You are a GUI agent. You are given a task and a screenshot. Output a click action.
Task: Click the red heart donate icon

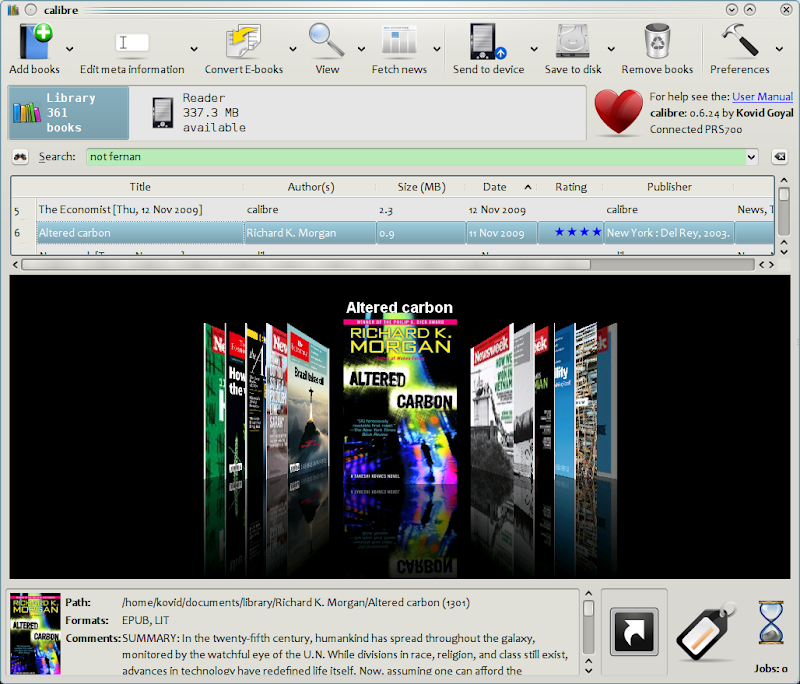click(618, 112)
